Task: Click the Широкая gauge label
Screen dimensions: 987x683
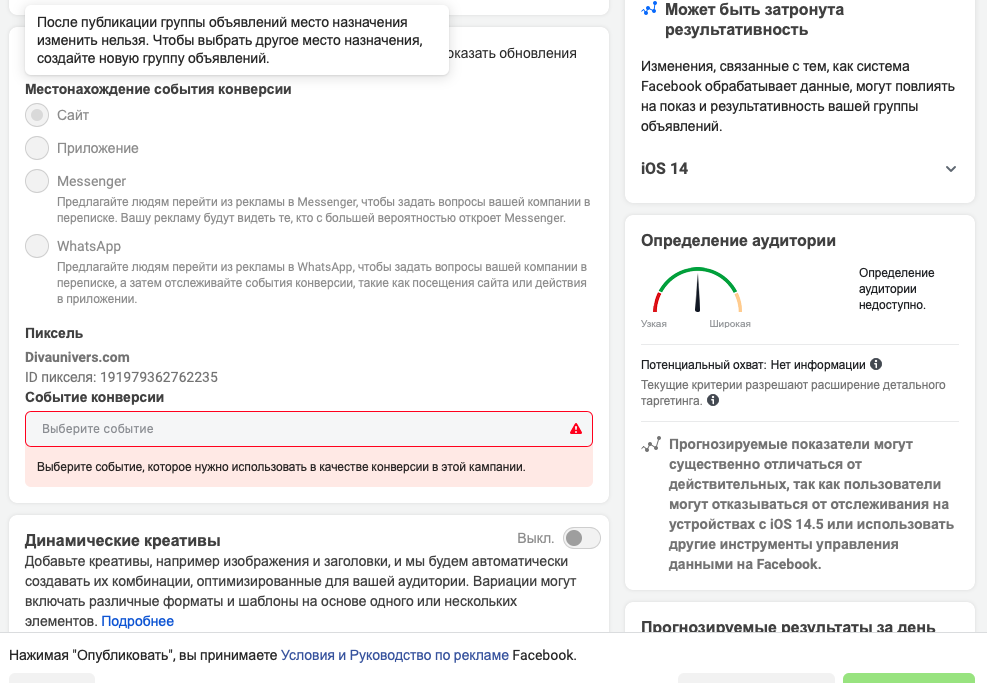Action: click(730, 324)
